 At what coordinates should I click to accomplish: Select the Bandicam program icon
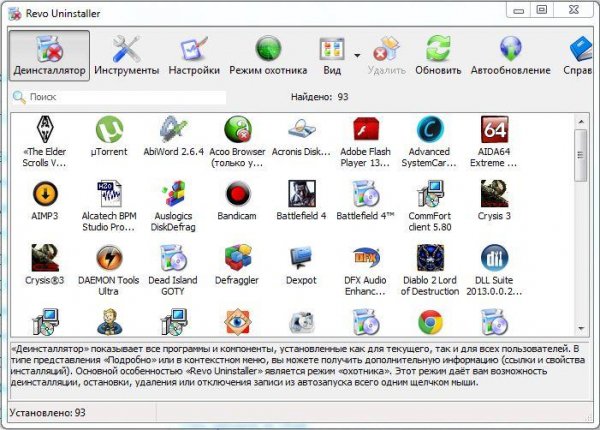point(238,194)
